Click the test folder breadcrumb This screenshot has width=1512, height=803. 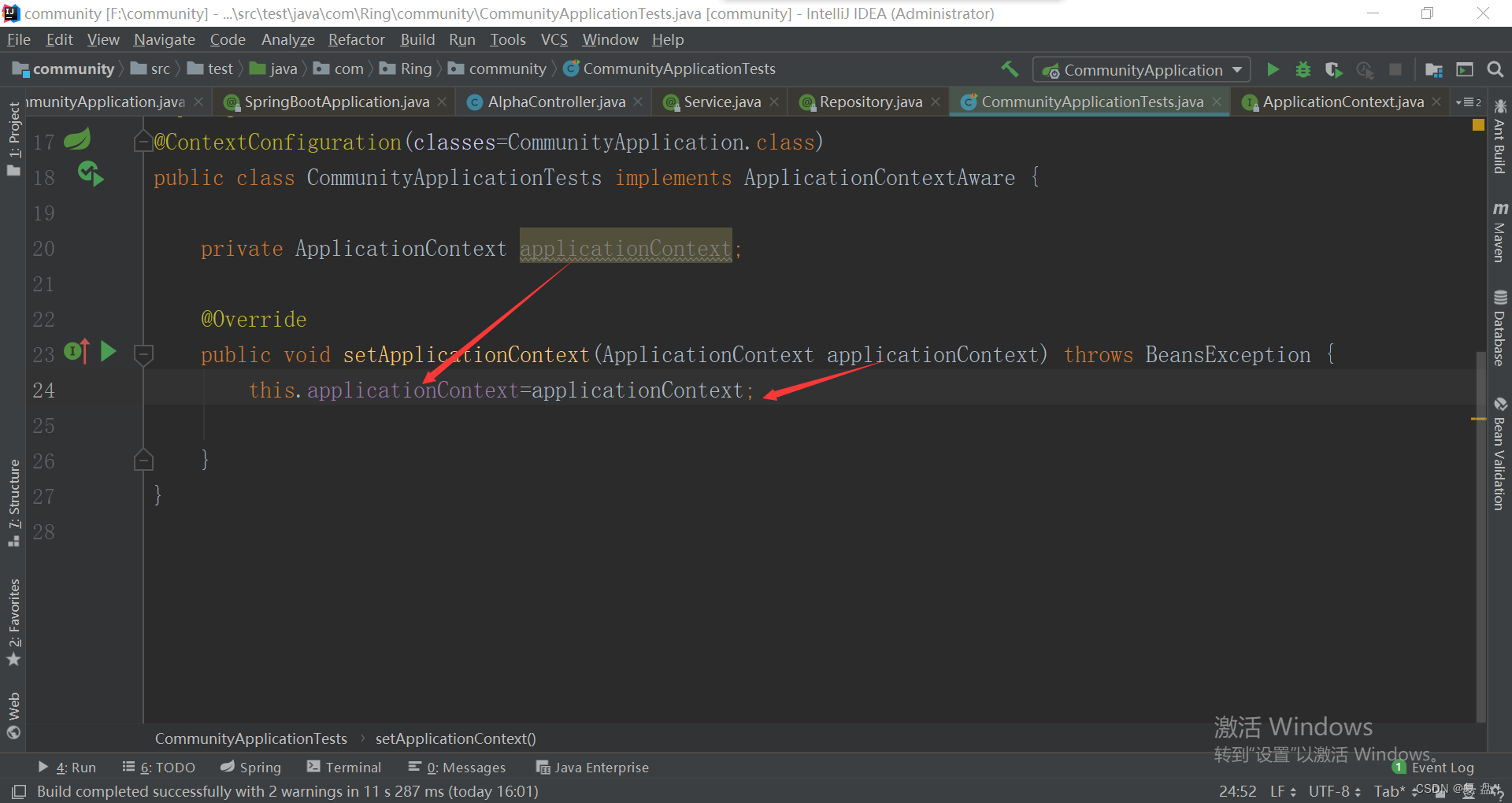pos(210,69)
